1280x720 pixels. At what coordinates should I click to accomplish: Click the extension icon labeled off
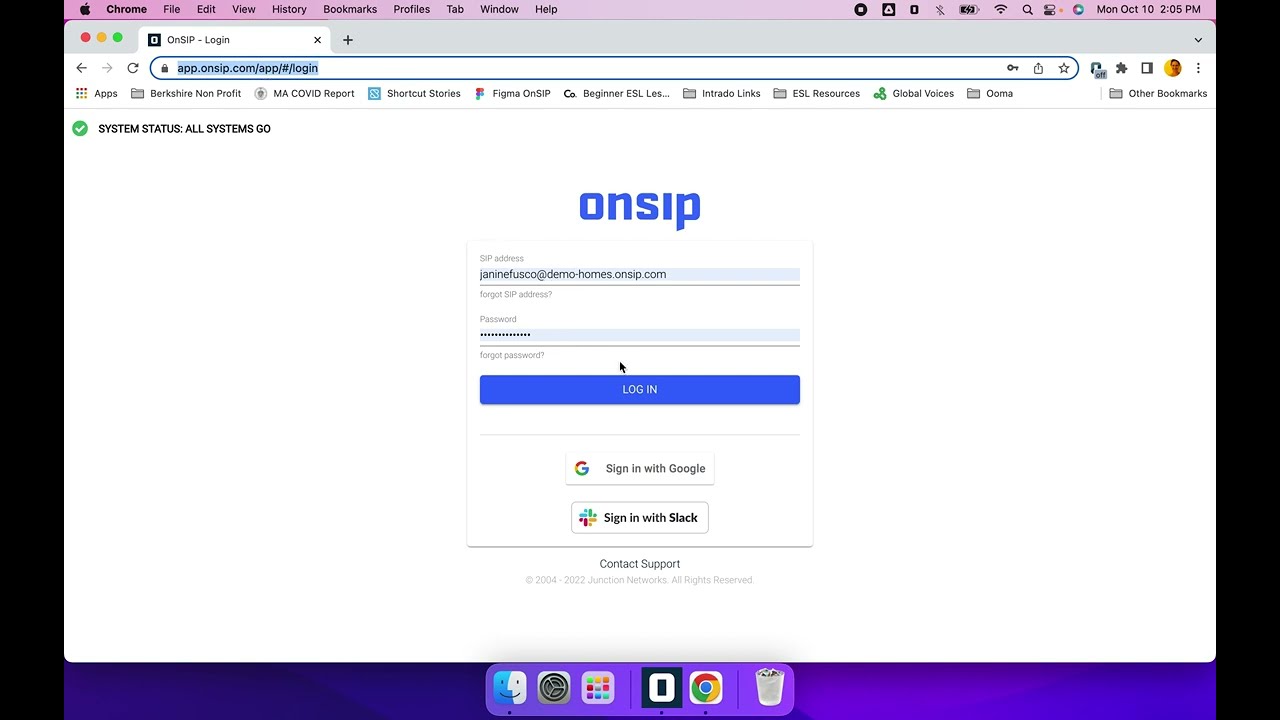pos(1098,69)
